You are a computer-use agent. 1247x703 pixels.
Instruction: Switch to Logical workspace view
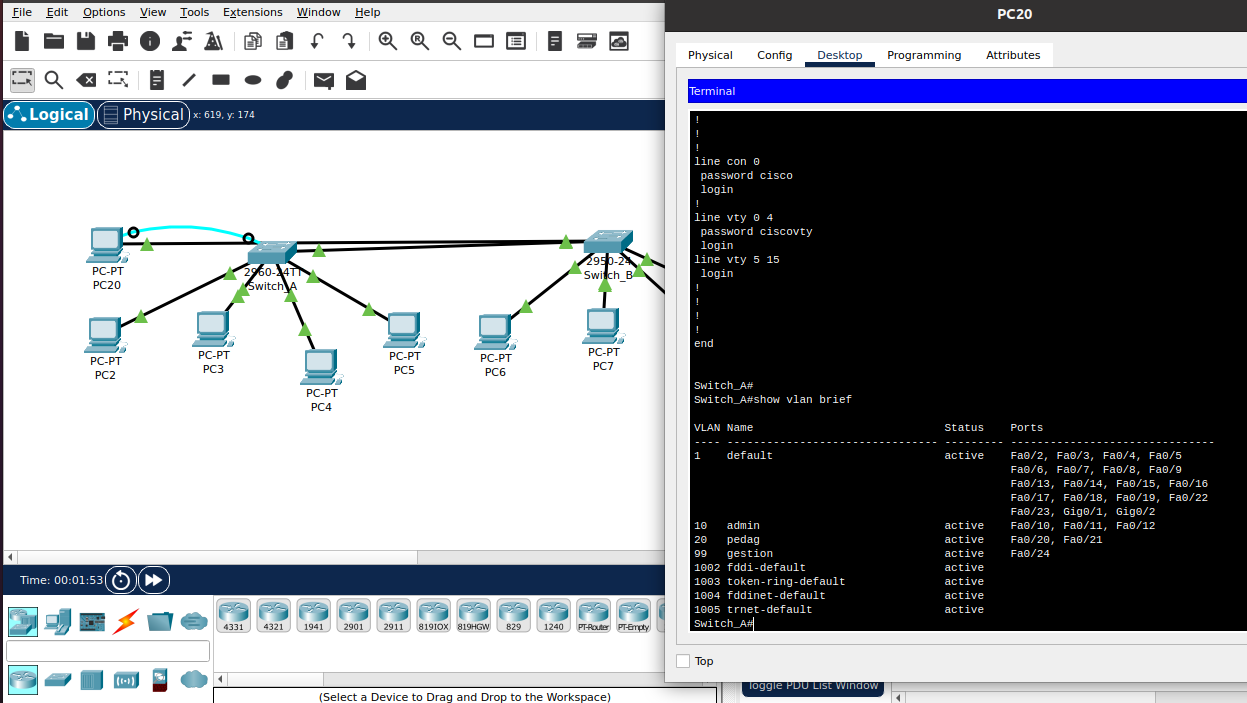tap(49, 115)
